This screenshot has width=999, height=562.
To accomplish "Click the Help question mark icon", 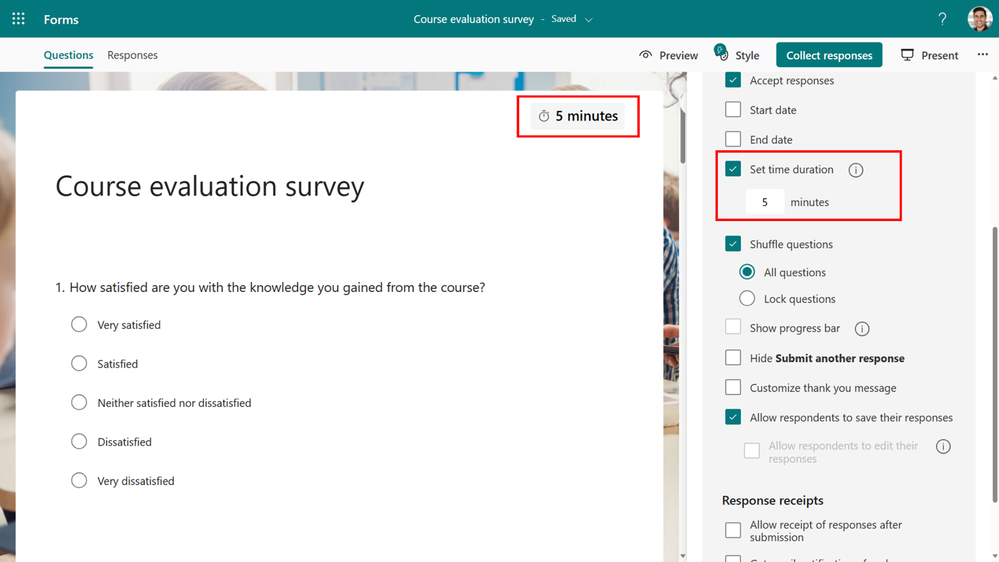I will 942,19.
